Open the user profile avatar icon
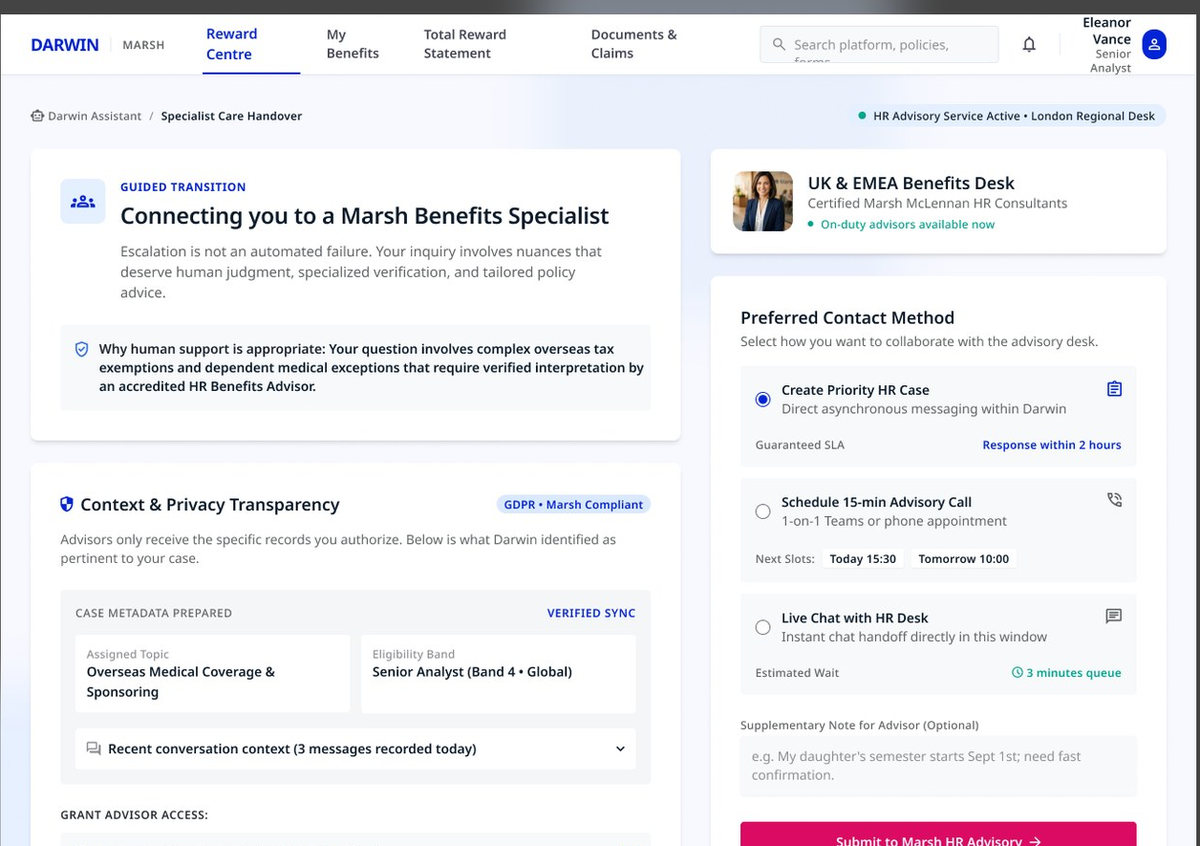Screen dimensions: 1200x846 (1154, 44)
